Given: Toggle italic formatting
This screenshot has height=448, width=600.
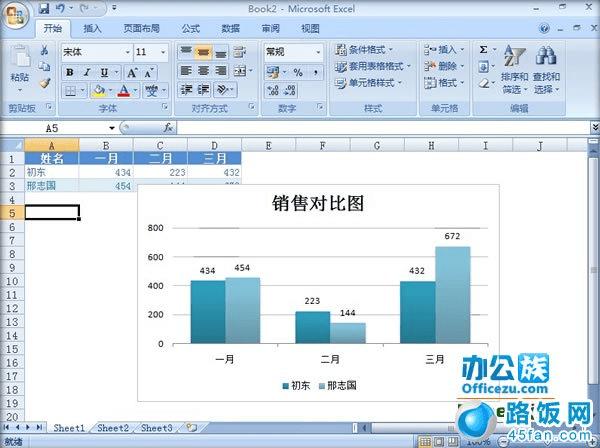Looking at the screenshot, I should 87,72.
